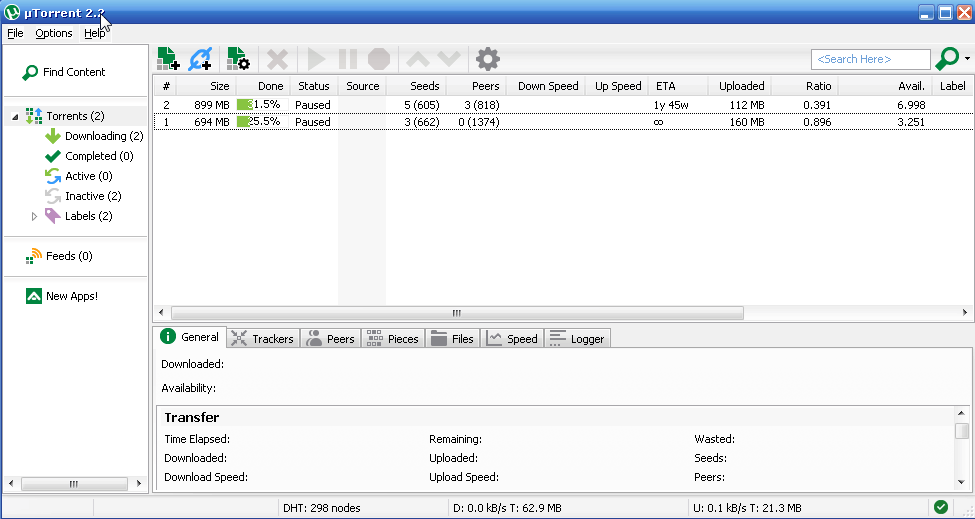Open Preferences via the gear icon

(x=488, y=60)
